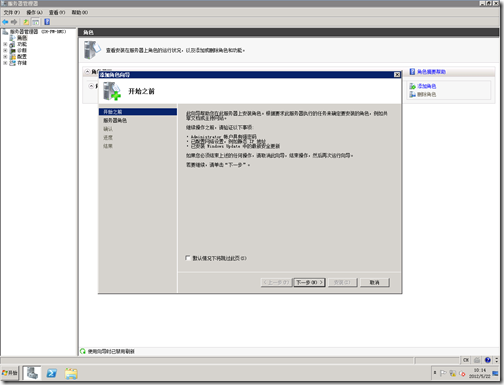Click the 删除角色 link in the right pane
The width and height of the screenshot is (504, 385).
tap(427, 95)
